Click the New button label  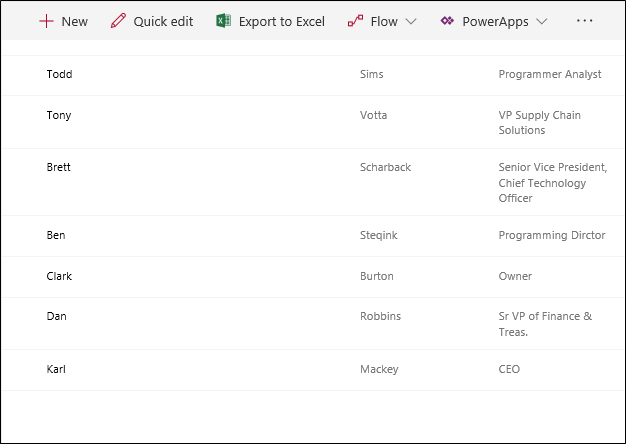pos(75,22)
